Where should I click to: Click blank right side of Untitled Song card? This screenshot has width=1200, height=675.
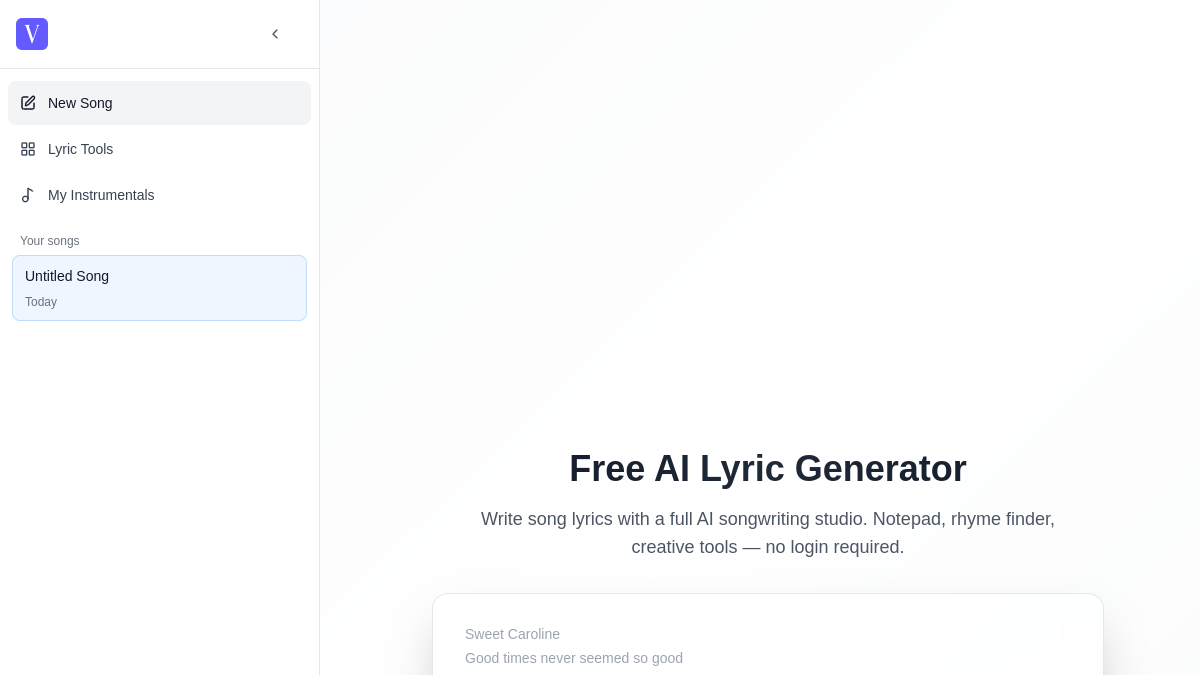pos(230,288)
